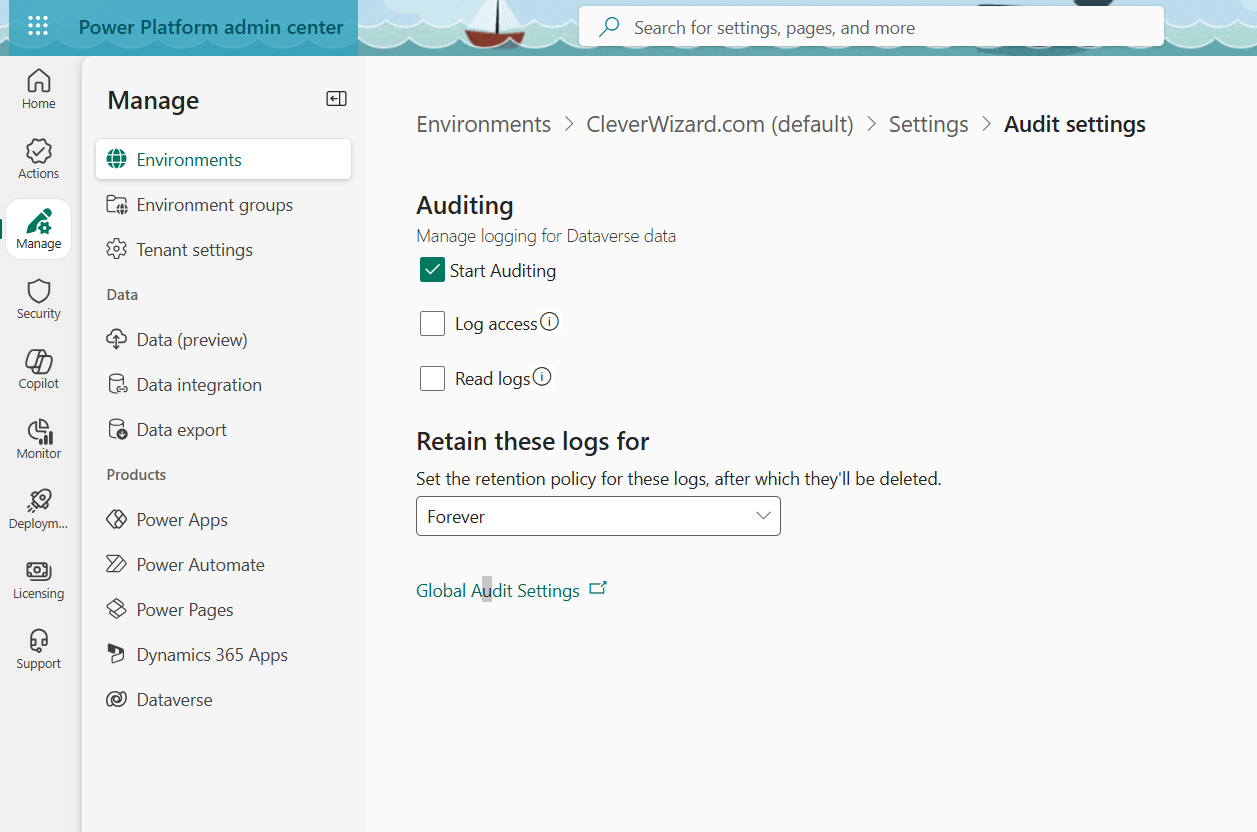
Task: Click the Power Pages icon
Action: (117, 609)
